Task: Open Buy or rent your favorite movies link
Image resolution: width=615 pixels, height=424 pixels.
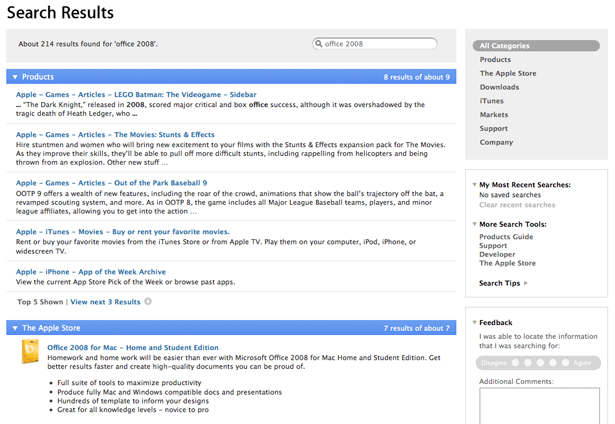Action: coord(123,232)
